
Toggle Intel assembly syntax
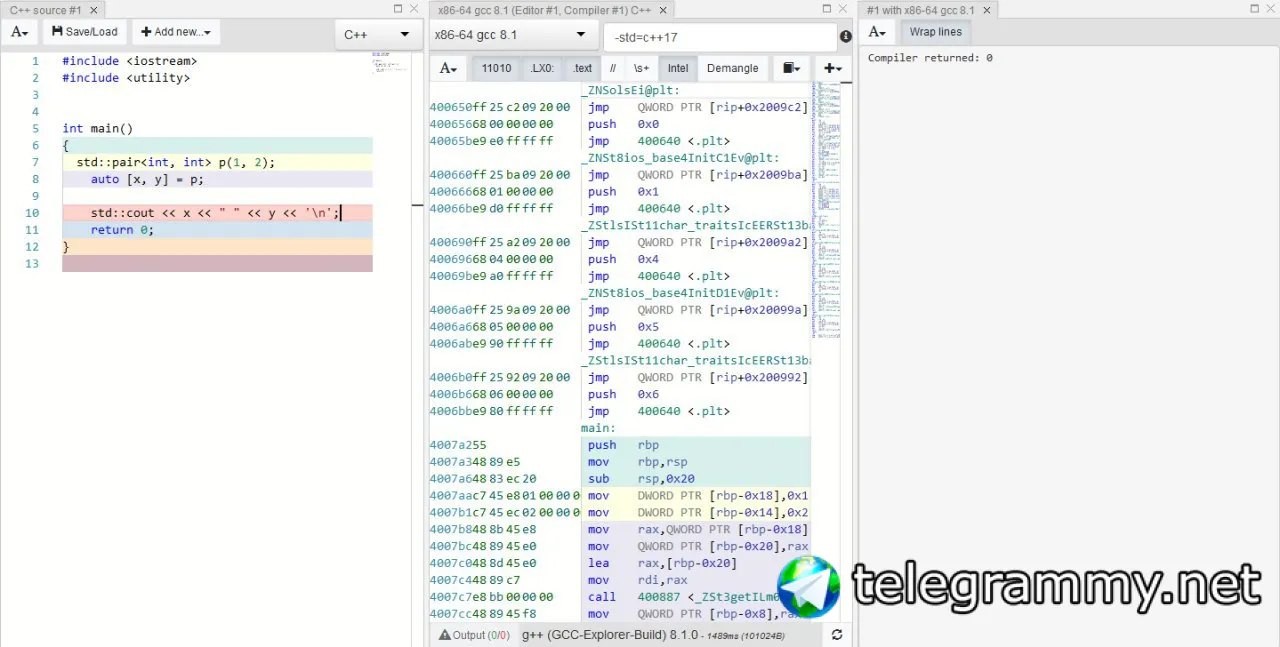click(x=678, y=68)
